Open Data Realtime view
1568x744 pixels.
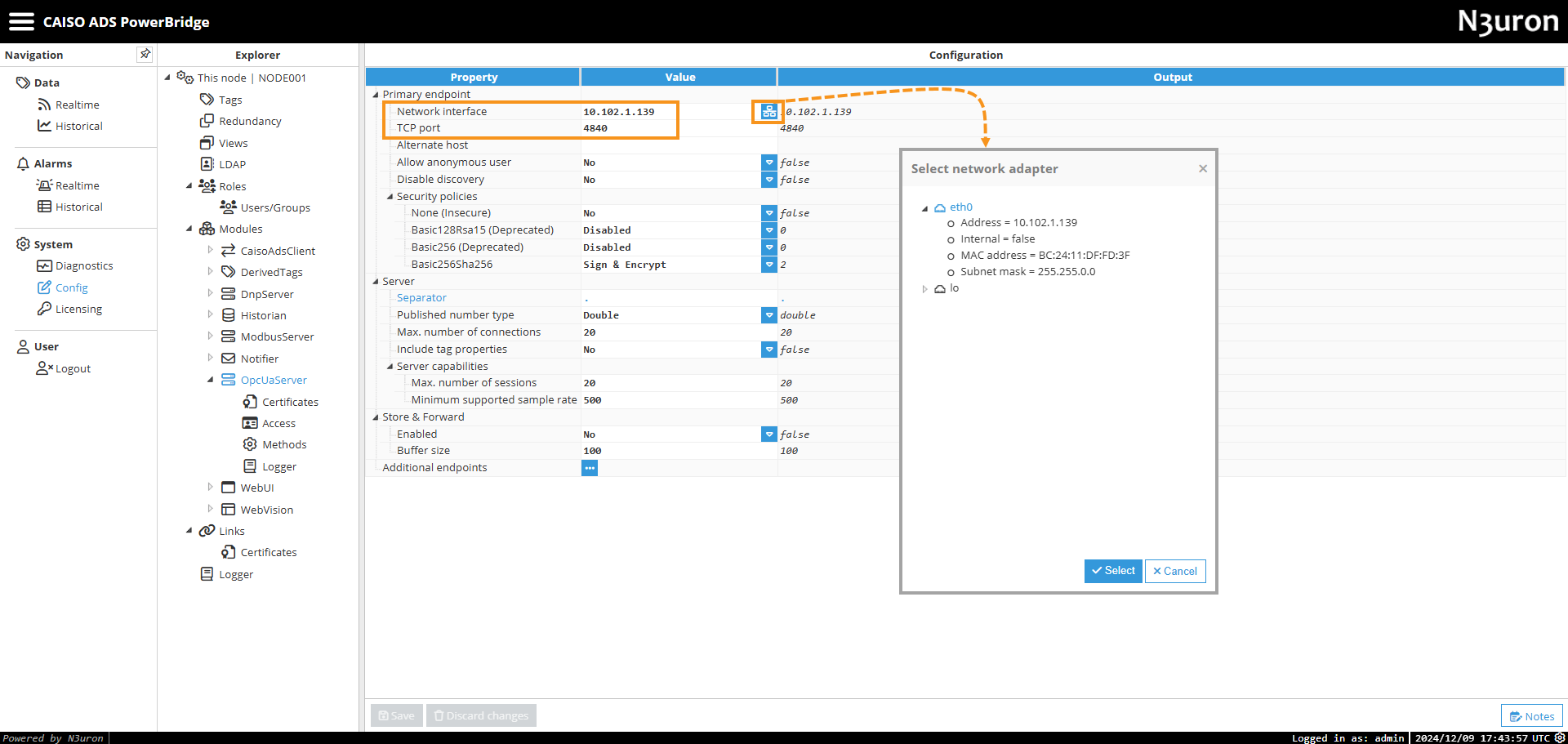pyautogui.click(x=77, y=105)
